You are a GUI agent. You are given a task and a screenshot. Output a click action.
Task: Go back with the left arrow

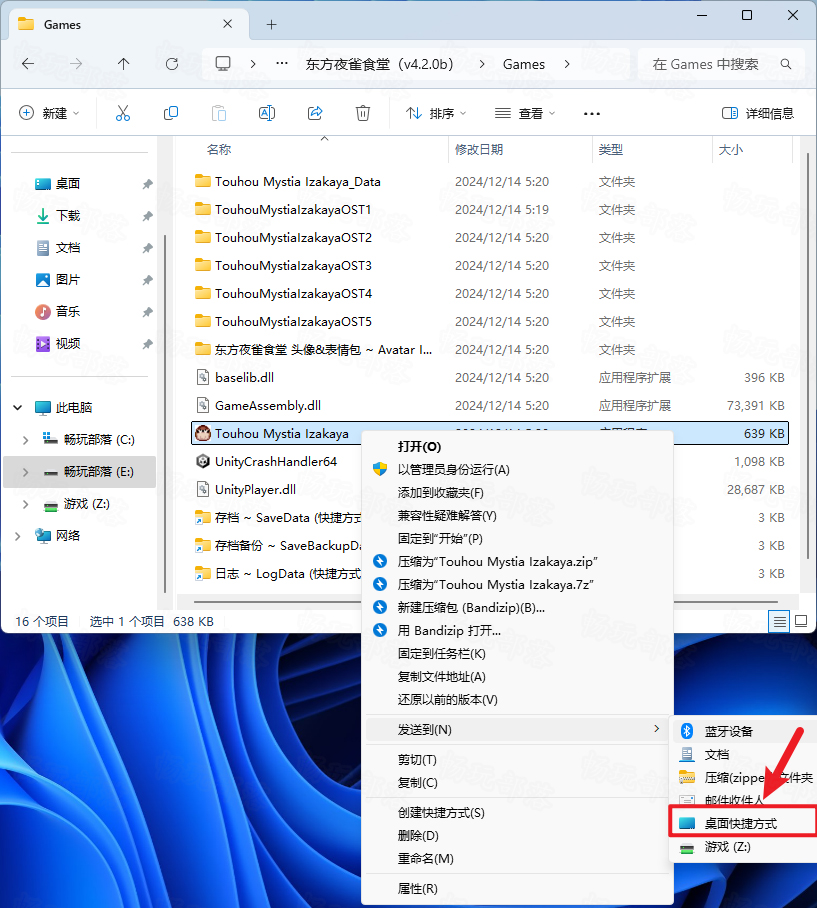[x=28, y=64]
